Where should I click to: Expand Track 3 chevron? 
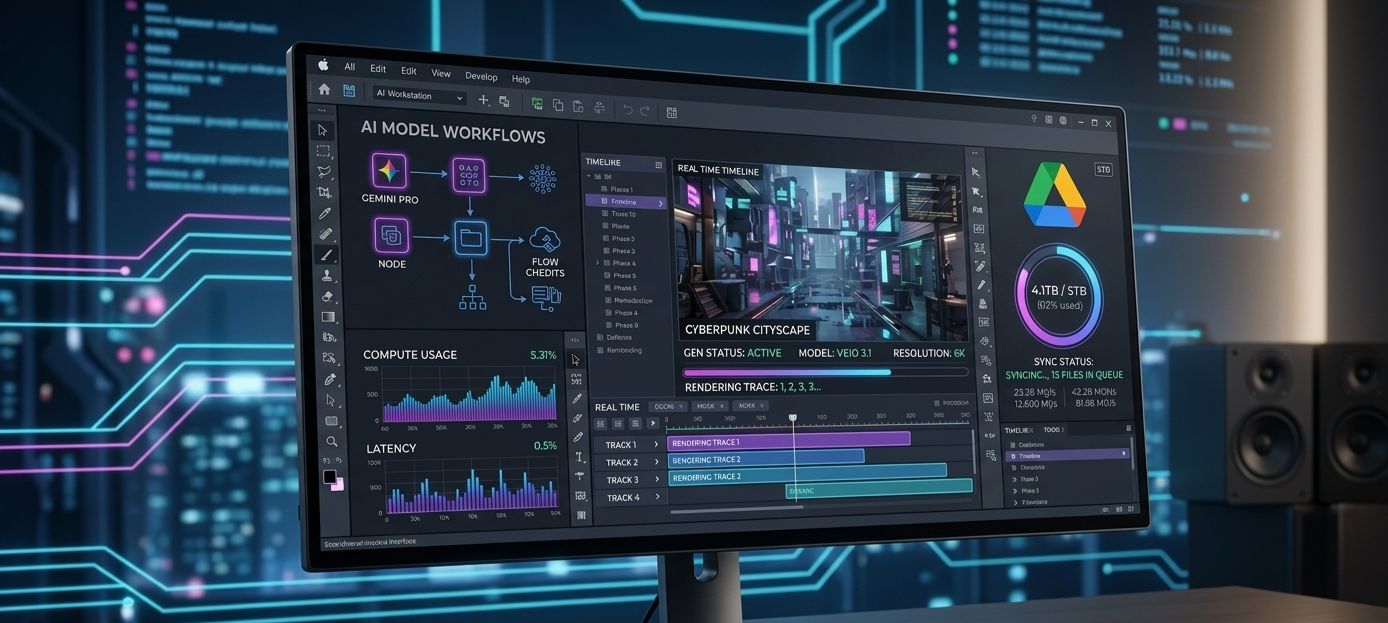(657, 480)
